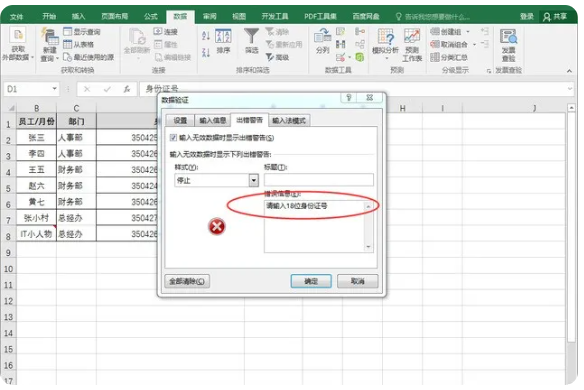Click the Consolidate icon in 数据工具

(360, 32)
